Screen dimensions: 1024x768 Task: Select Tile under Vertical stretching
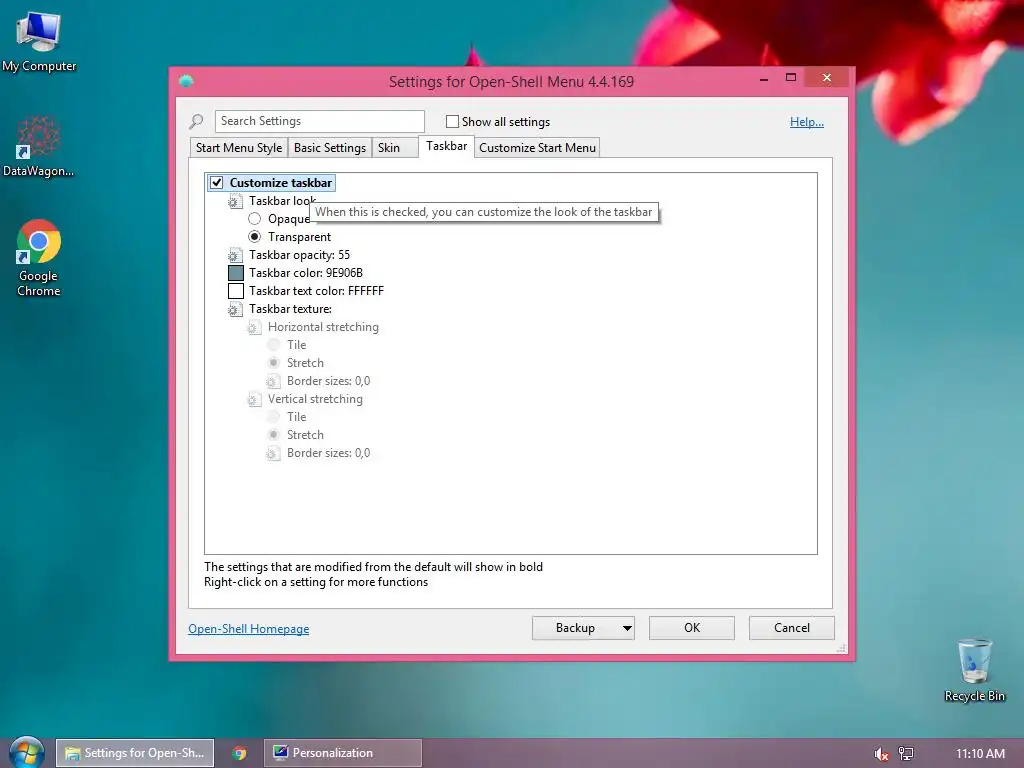(274, 417)
